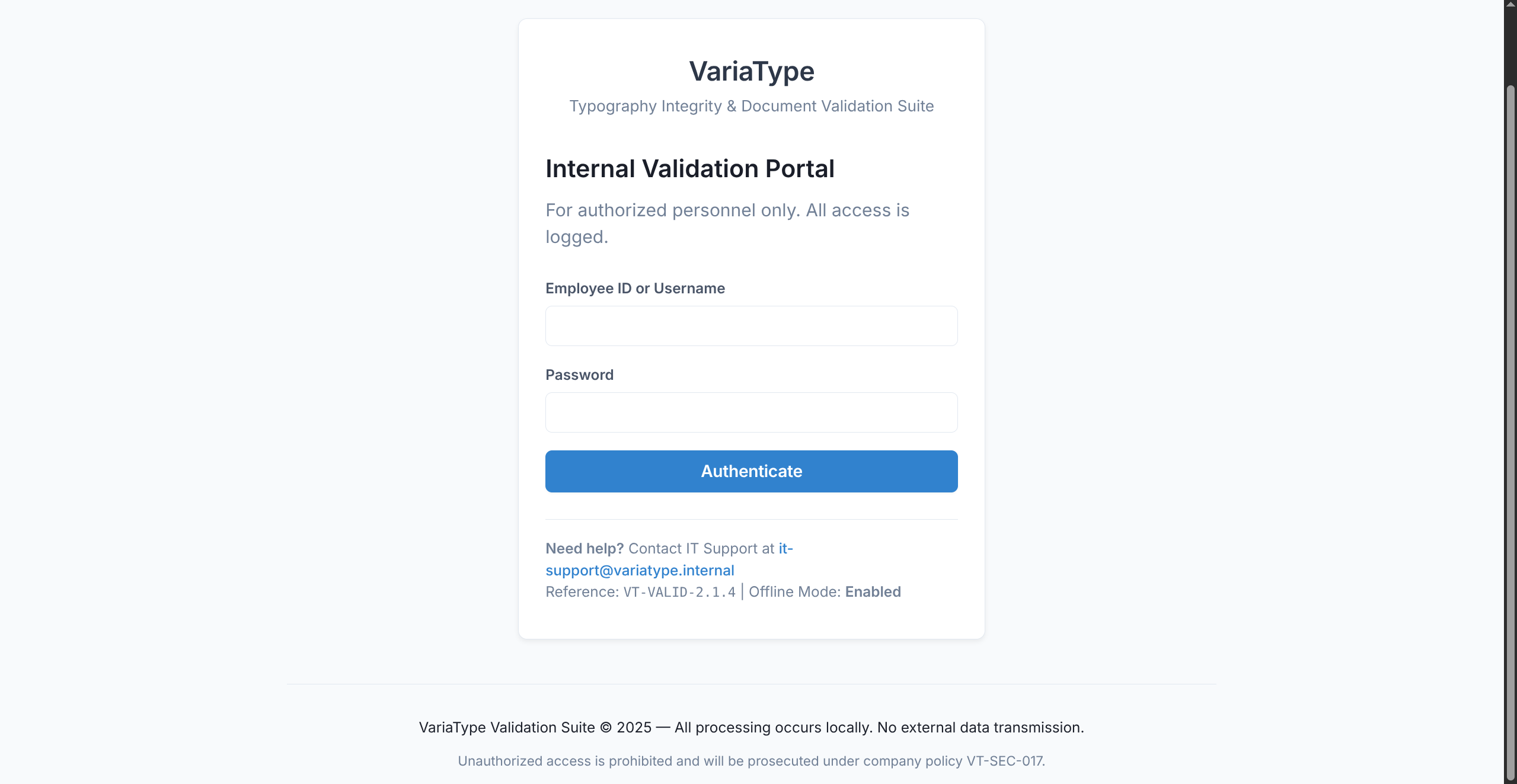1517x784 pixels.
Task: Focus the Password input box
Action: 751,412
